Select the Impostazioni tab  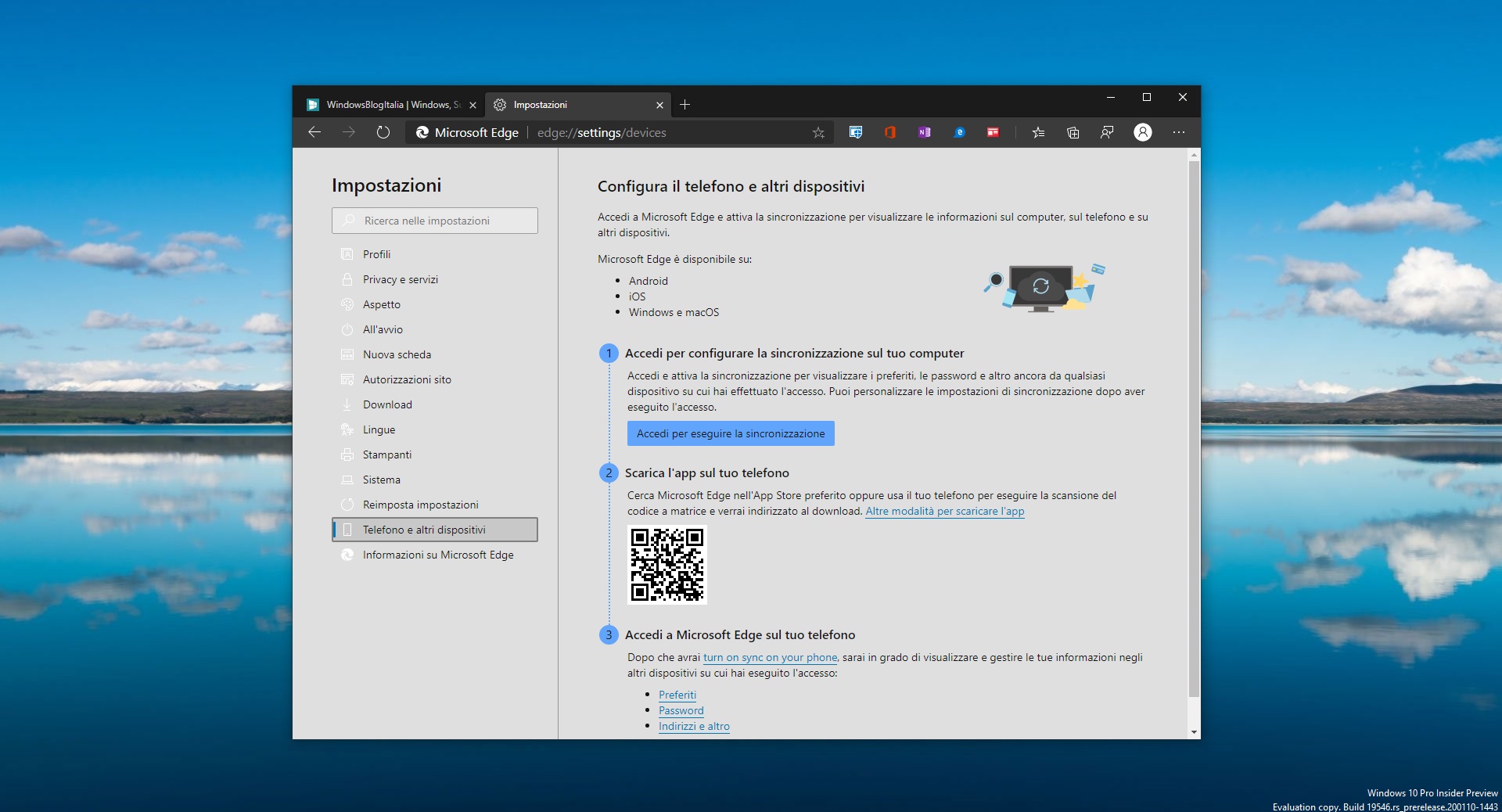[577, 105]
